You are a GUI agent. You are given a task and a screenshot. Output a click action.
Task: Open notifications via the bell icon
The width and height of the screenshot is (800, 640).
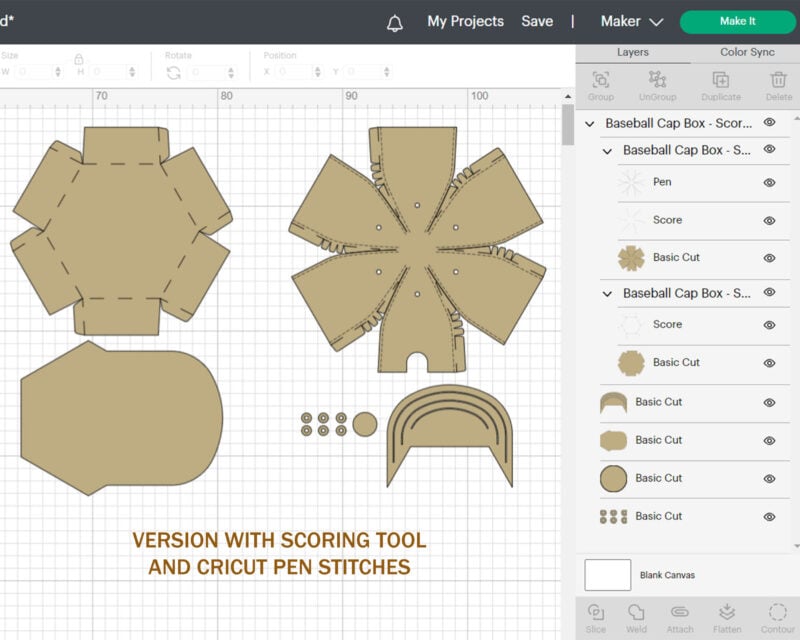(394, 21)
